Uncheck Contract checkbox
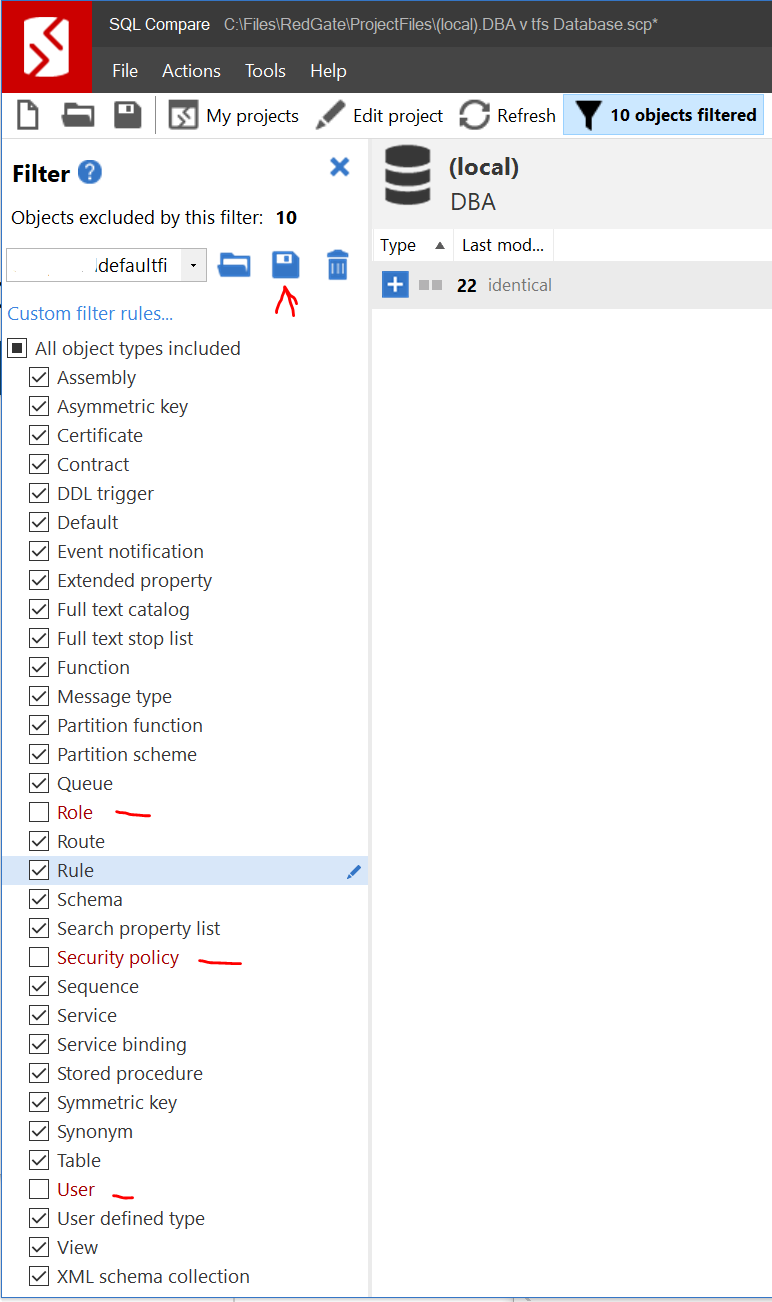 point(39,465)
